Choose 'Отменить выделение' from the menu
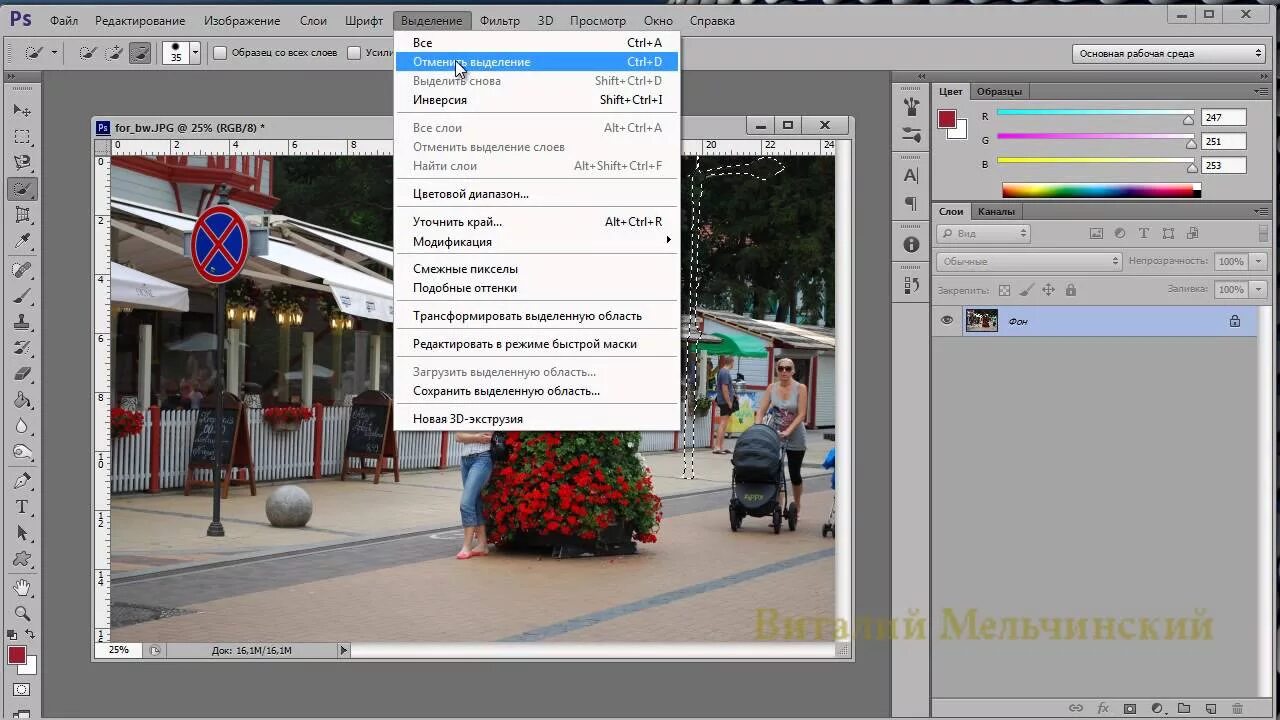Screen dimensions: 1280x720 (537, 62)
